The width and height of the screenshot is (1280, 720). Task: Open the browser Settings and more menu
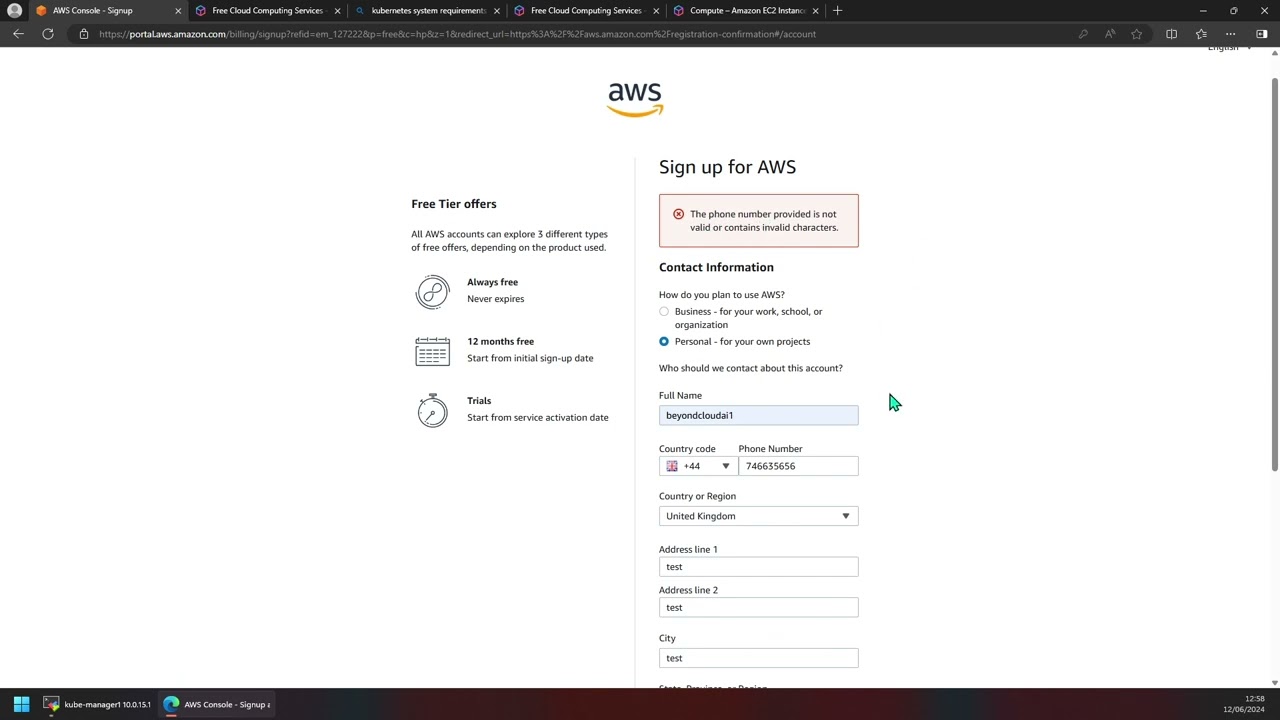[x=1231, y=34]
